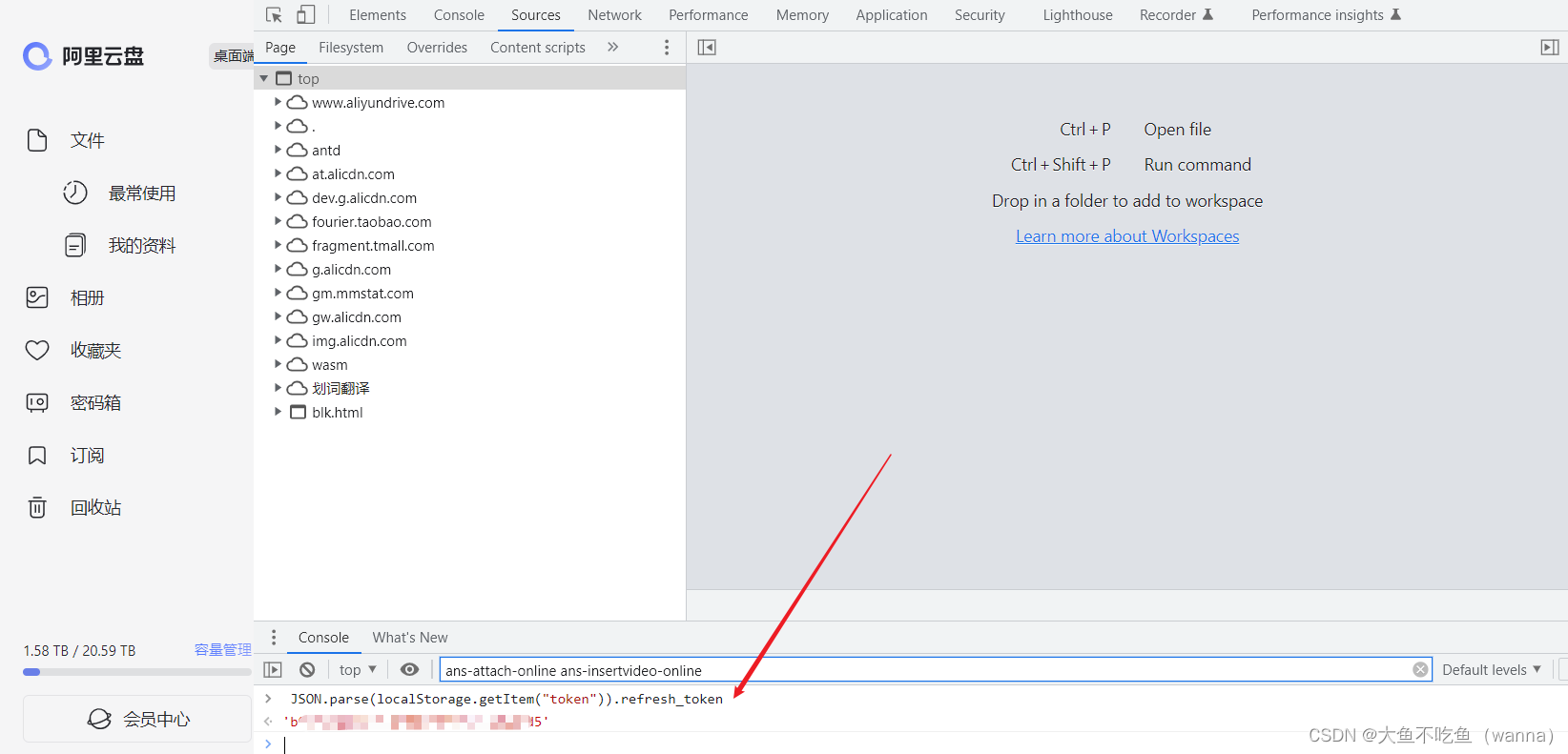
Task: Click the cloud icon next to wasm
Action: pyautogui.click(x=298, y=364)
